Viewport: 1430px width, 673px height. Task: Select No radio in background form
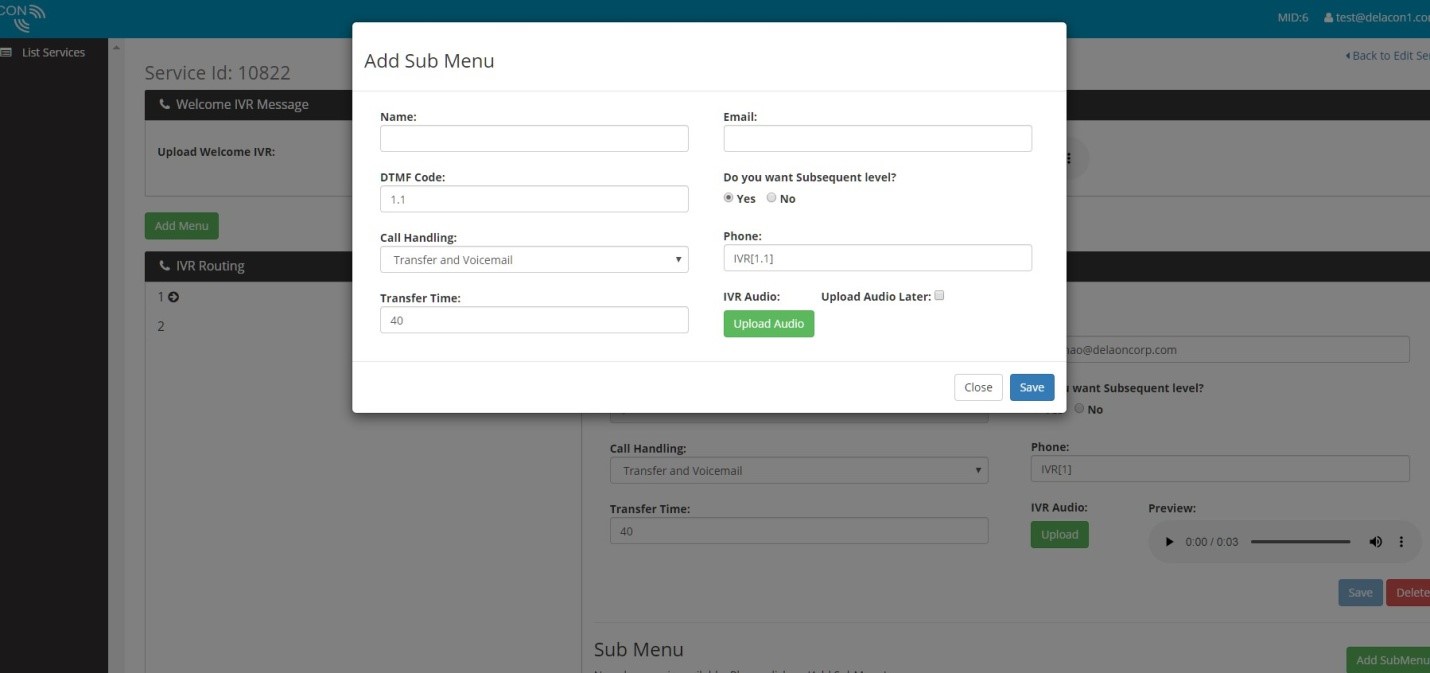click(1079, 409)
